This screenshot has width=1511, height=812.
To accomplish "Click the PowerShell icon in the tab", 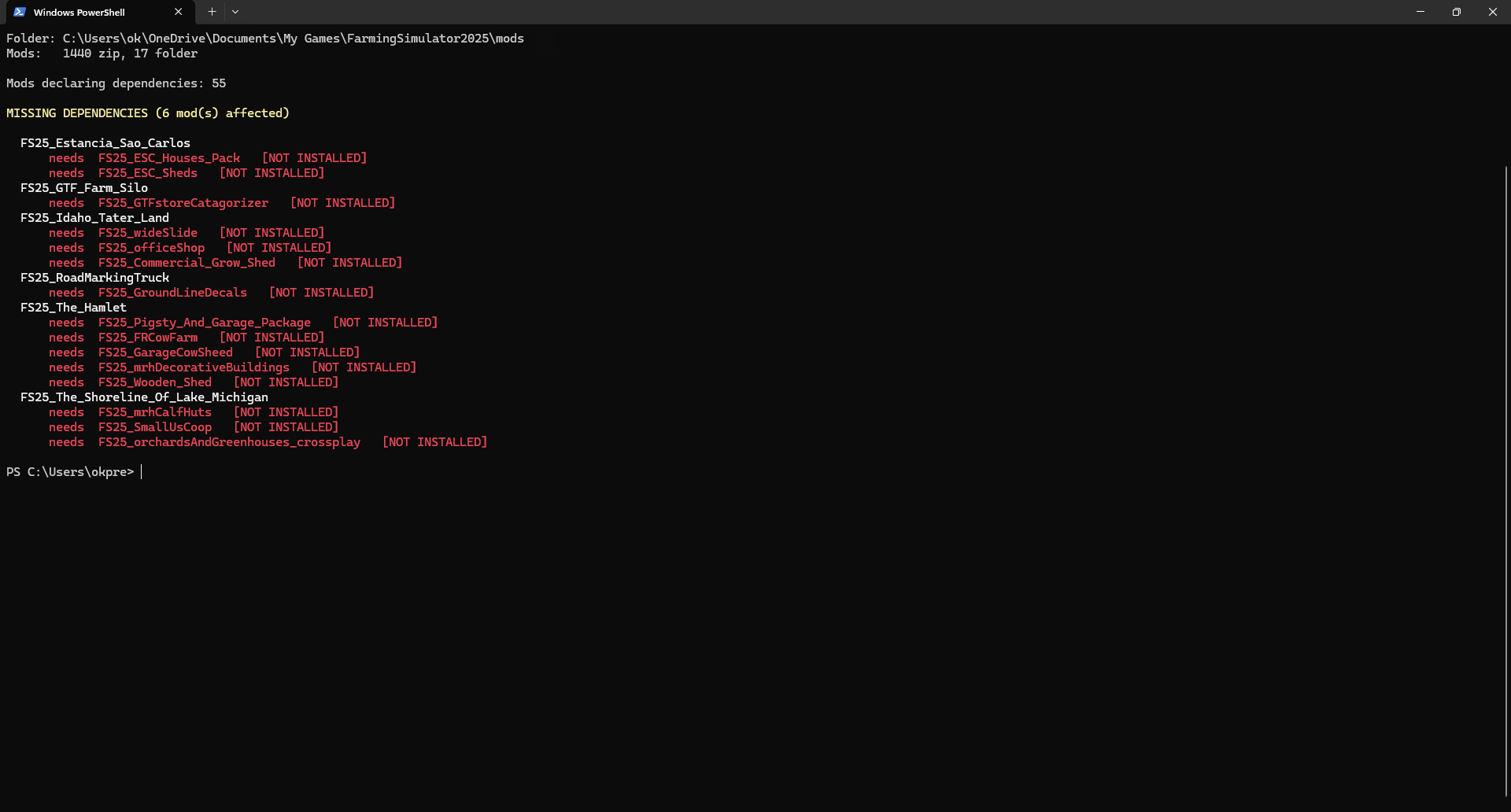I will tap(20, 12).
